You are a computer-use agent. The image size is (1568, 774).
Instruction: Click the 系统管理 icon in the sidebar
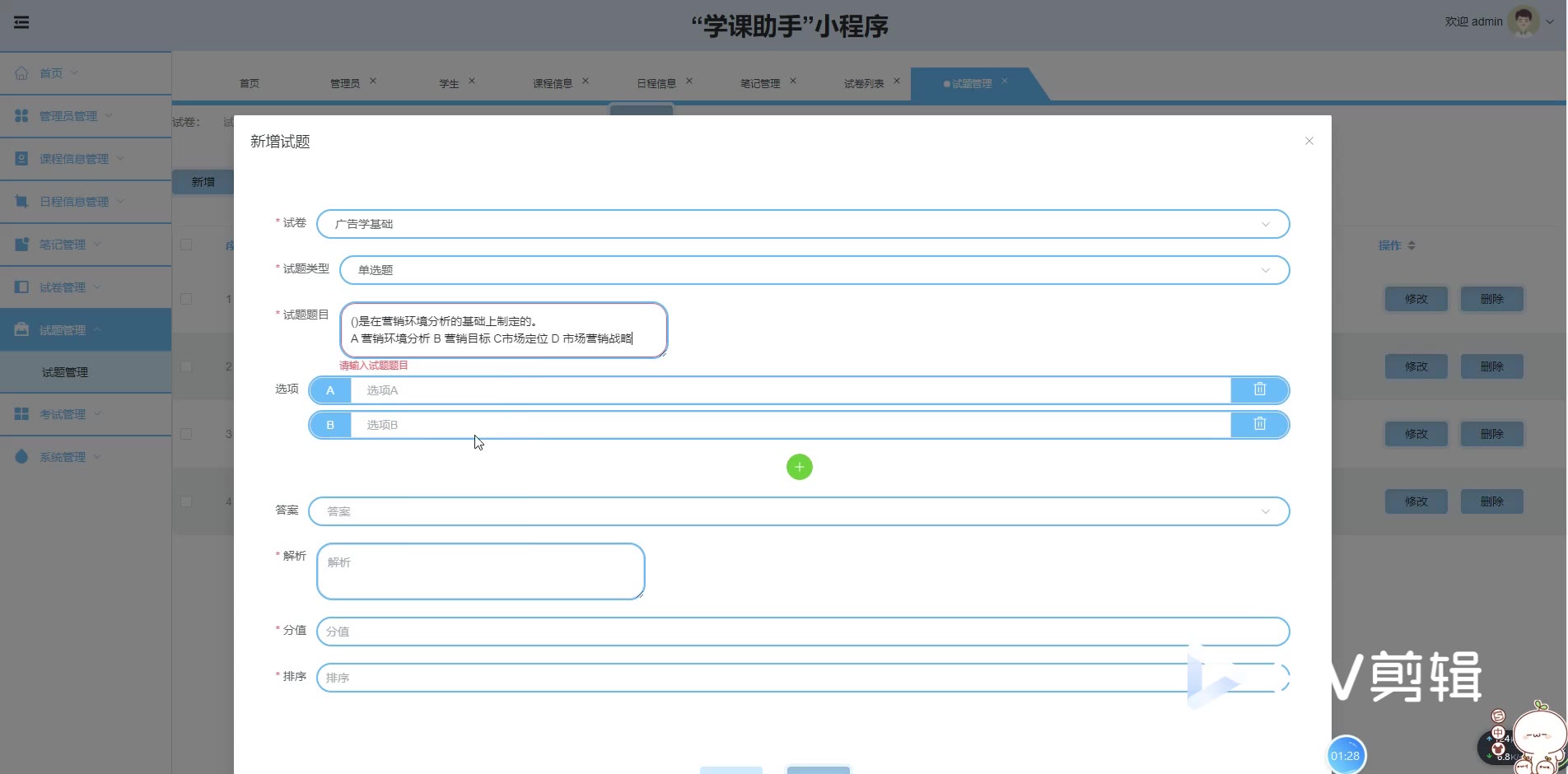point(21,457)
